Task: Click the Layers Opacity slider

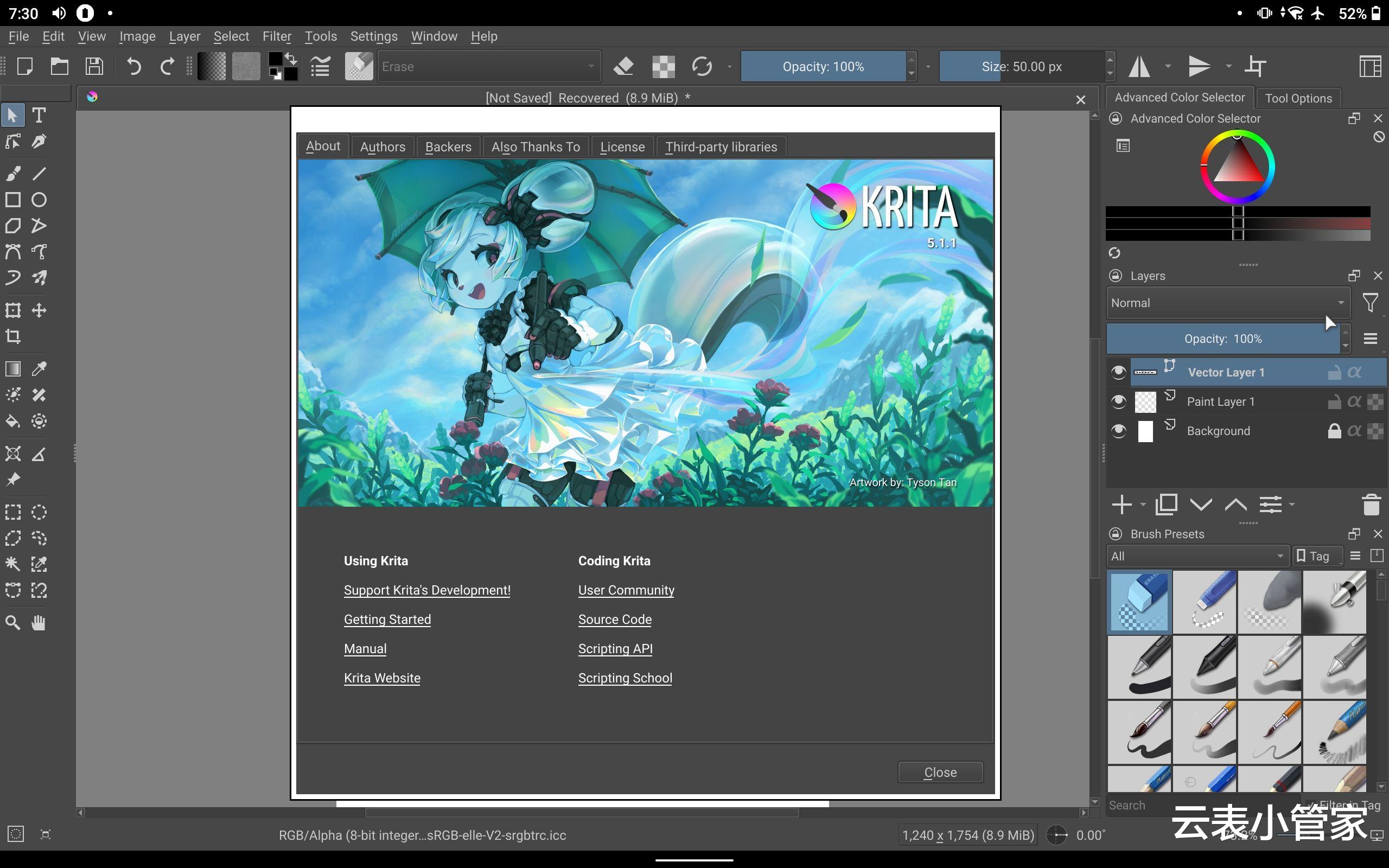Action: [x=1222, y=339]
